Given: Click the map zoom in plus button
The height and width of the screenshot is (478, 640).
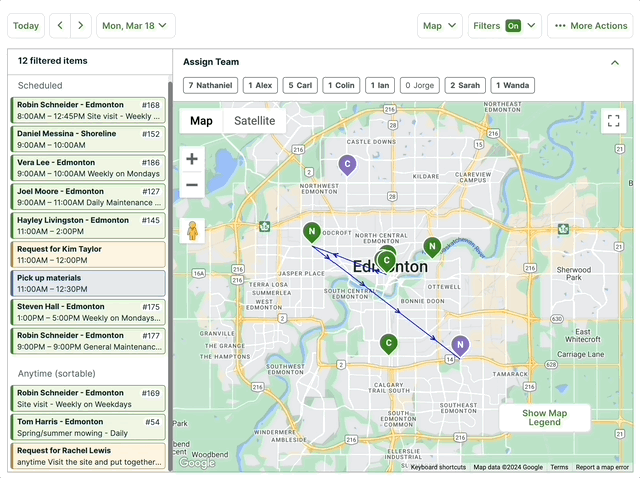Looking at the screenshot, I should (x=192, y=159).
